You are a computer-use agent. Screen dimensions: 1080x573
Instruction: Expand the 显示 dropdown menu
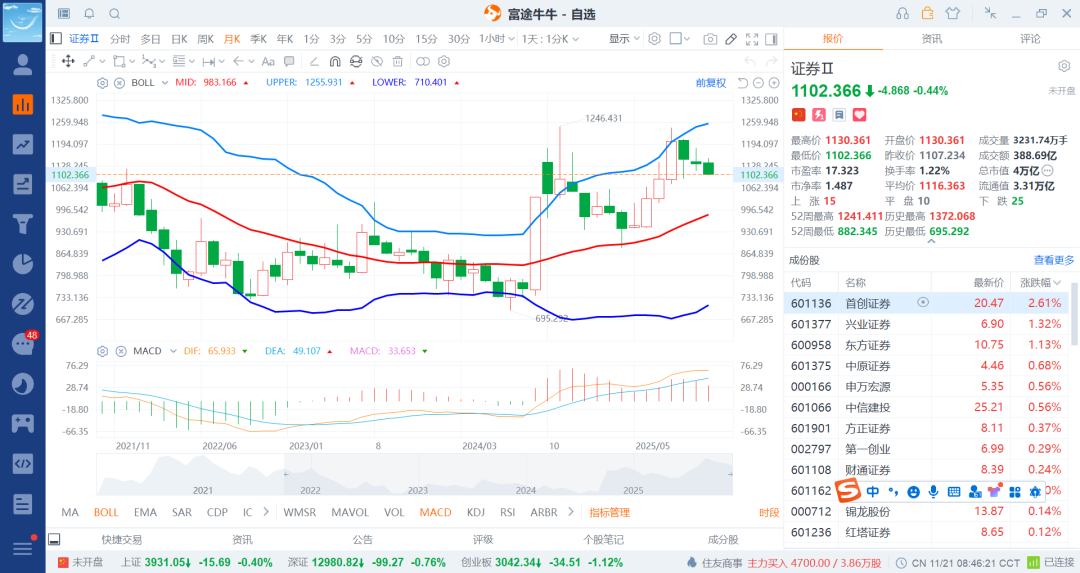pos(625,39)
